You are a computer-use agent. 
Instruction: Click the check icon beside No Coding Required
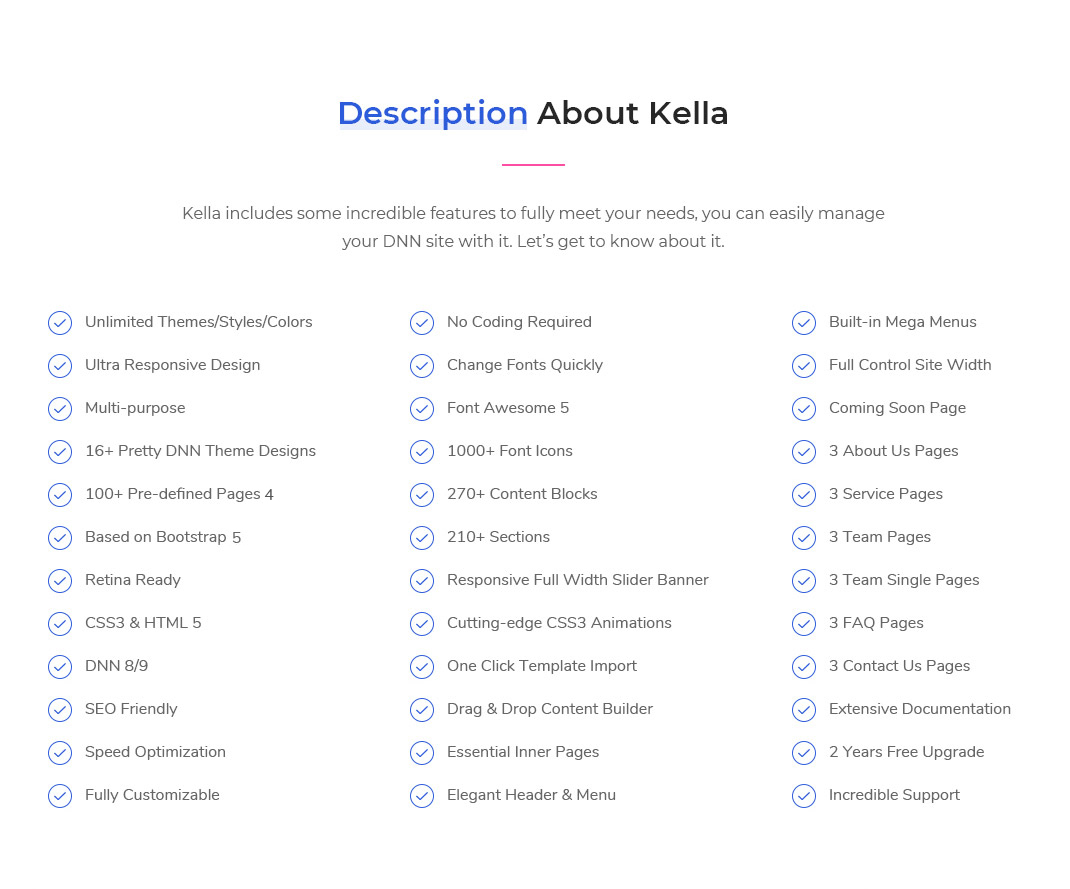(x=422, y=323)
